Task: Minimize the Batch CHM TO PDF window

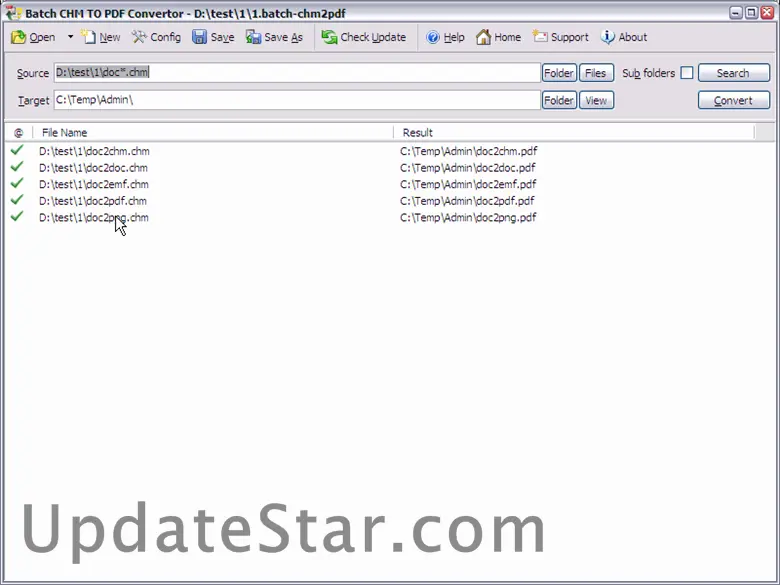Action: tap(736, 12)
